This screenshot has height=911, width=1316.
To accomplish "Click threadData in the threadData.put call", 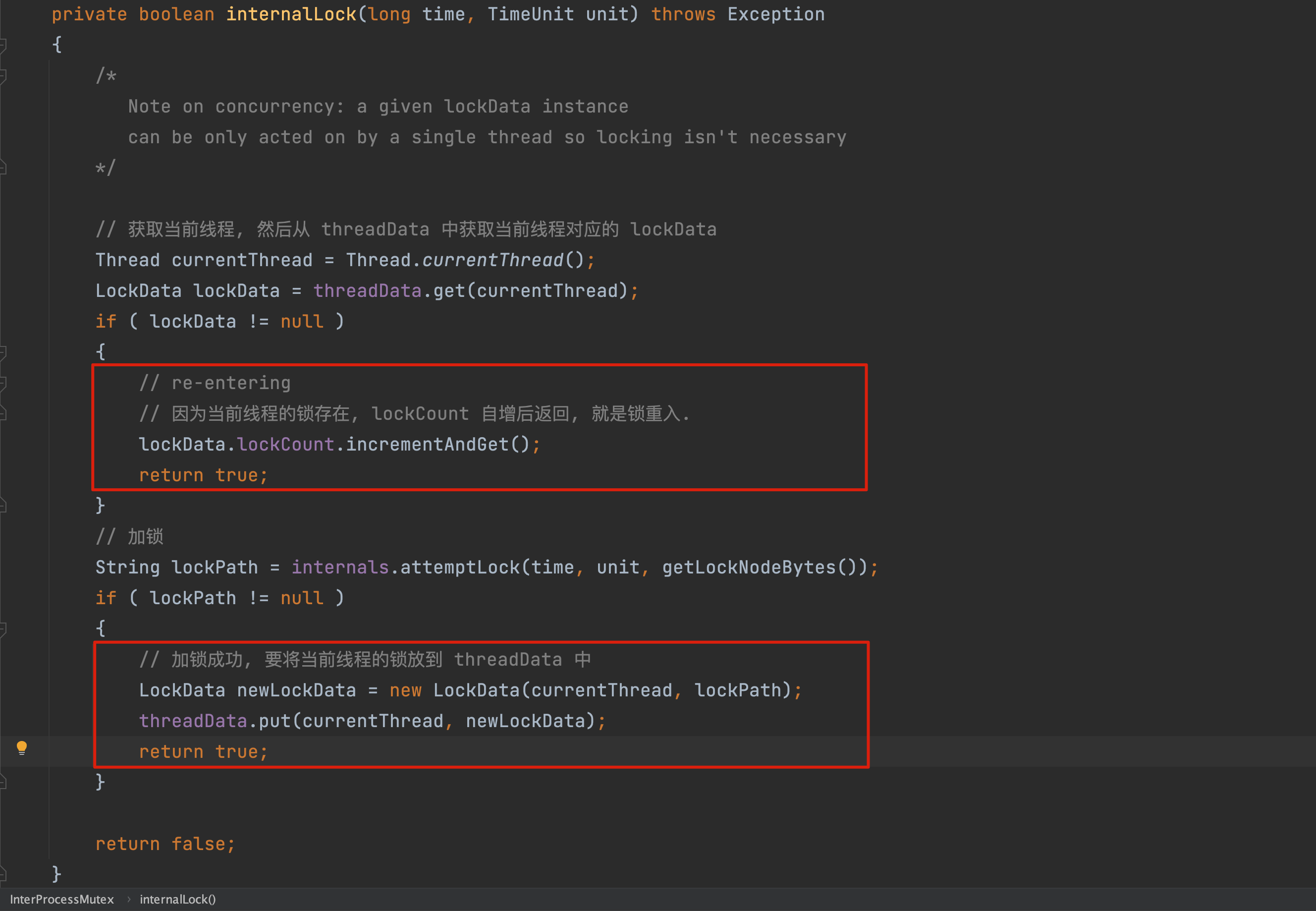I will click(x=193, y=721).
